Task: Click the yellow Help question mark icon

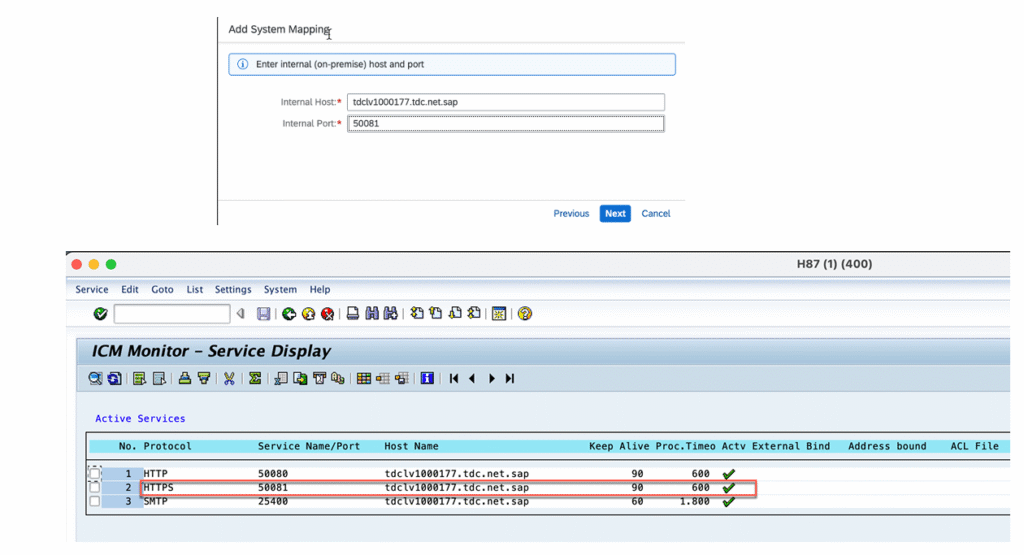Action: (525, 314)
